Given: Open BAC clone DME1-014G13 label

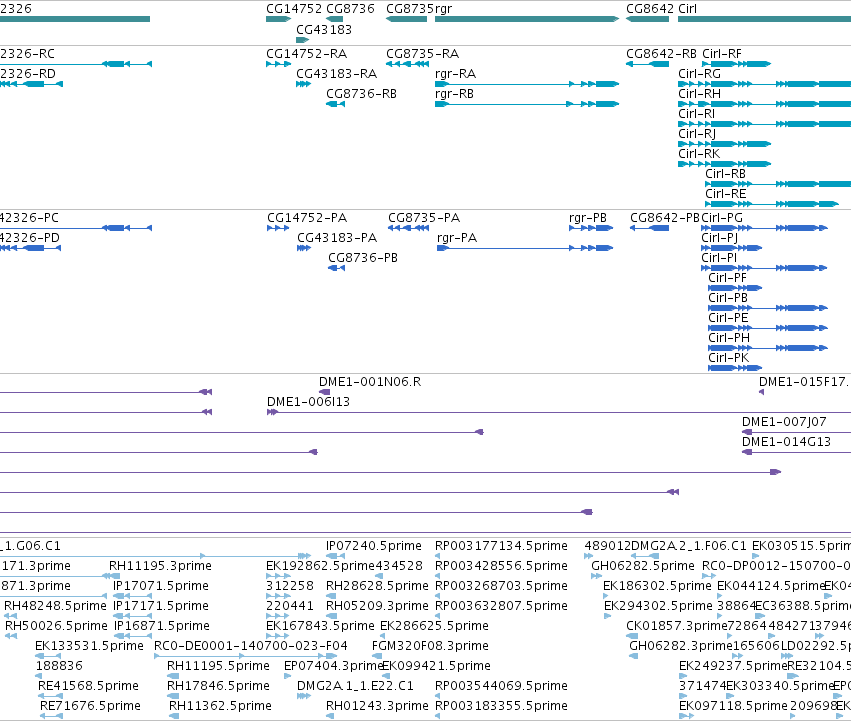Looking at the screenshot, I should point(786,442).
